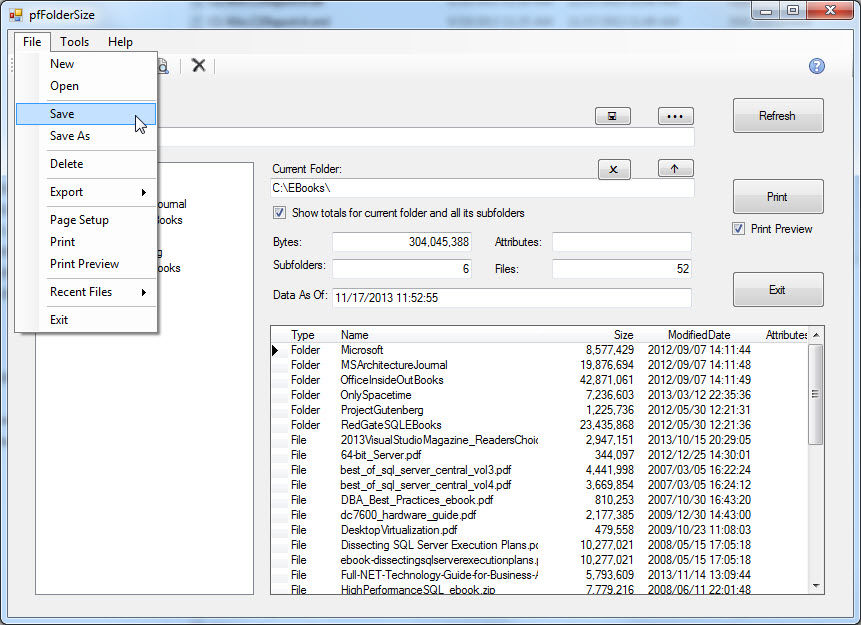The height and width of the screenshot is (625, 861).
Task: Open the File menu
Action: (32, 42)
